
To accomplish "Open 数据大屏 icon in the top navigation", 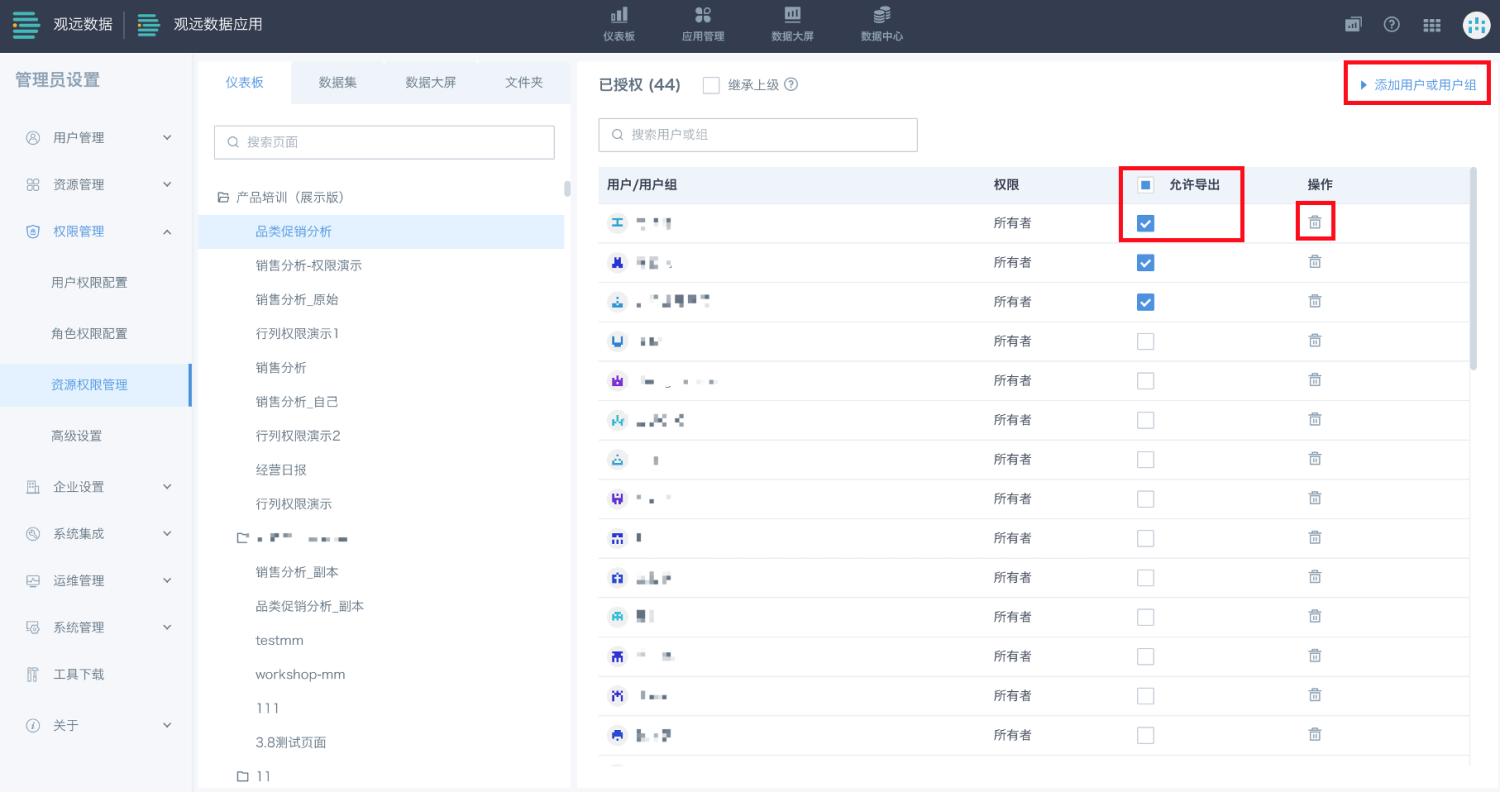I will pyautogui.click(x=792, y=15).
